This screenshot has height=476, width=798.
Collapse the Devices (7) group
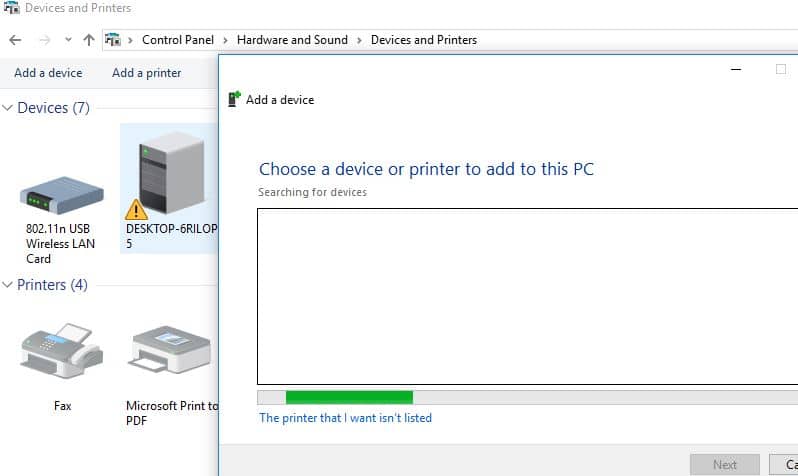8,108
